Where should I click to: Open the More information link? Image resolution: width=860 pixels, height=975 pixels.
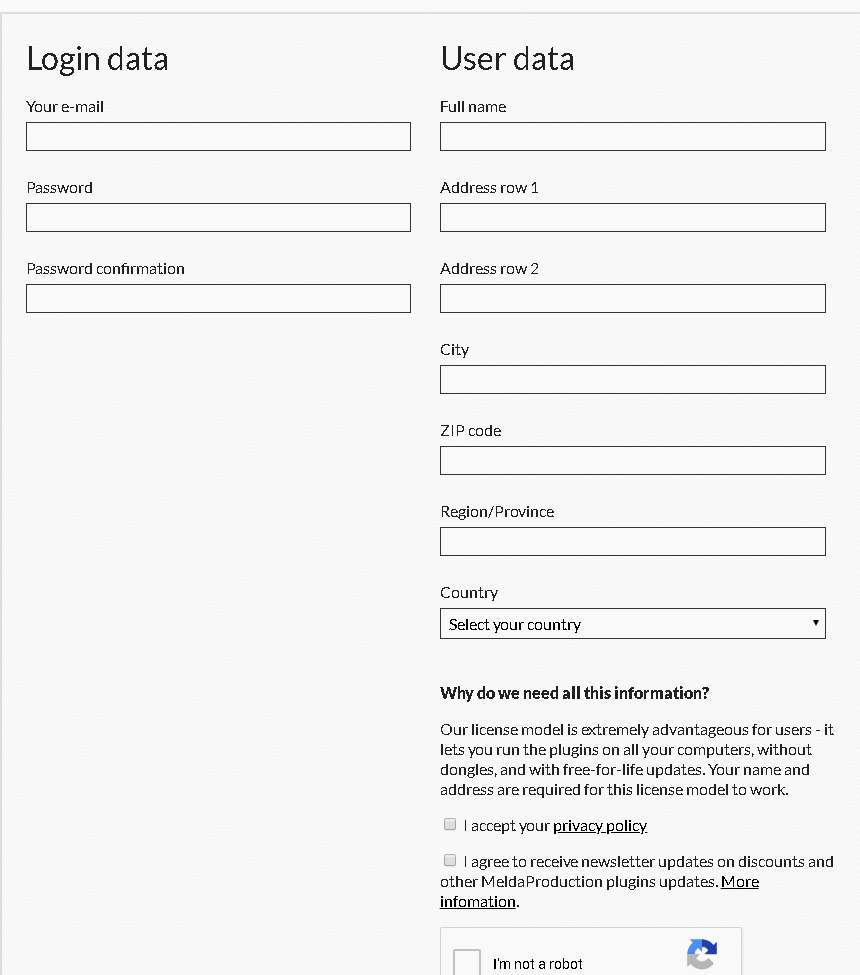point(739,882)
